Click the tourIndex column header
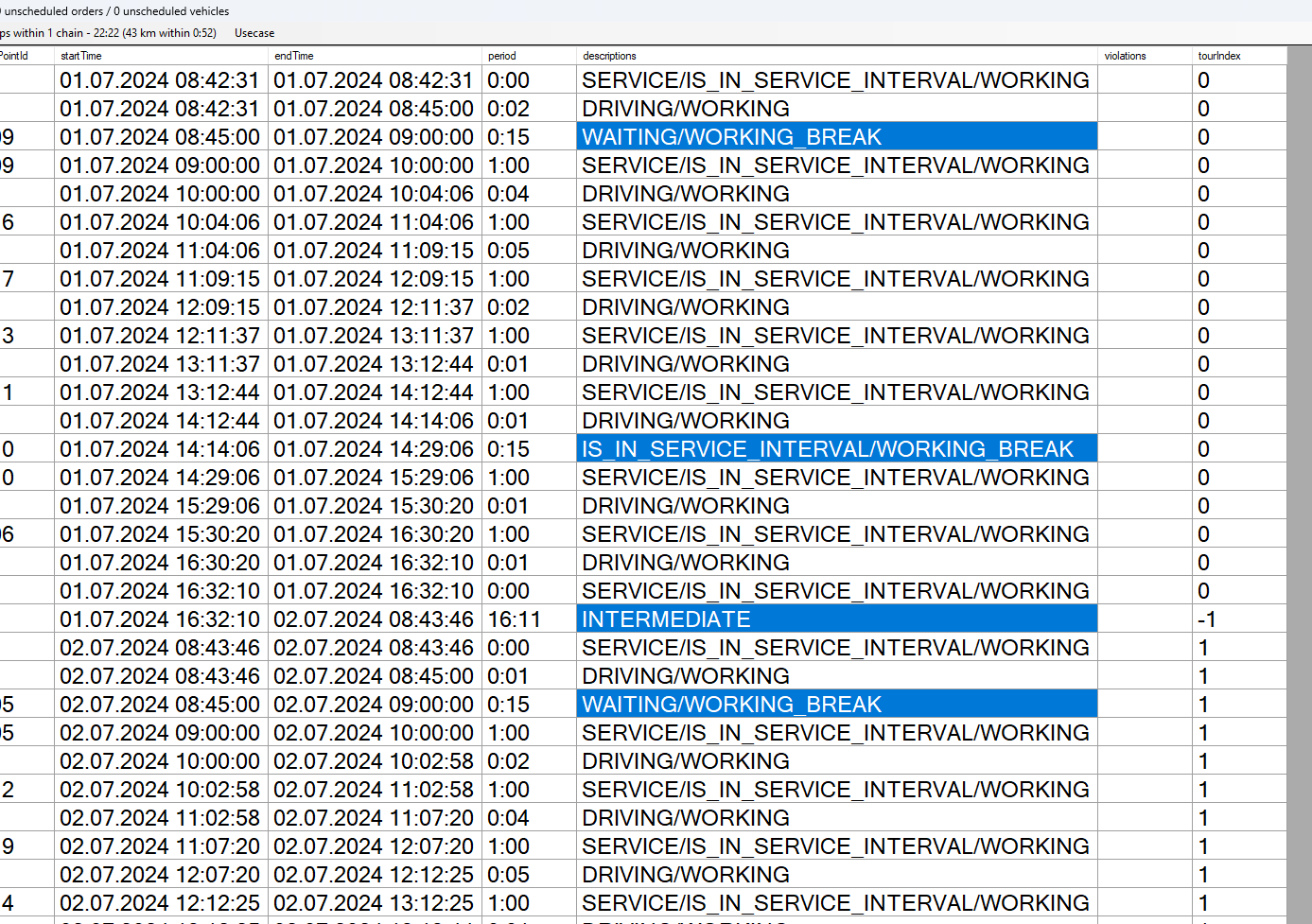Viewport: 1312px width, 924px height. point(1219,56)
